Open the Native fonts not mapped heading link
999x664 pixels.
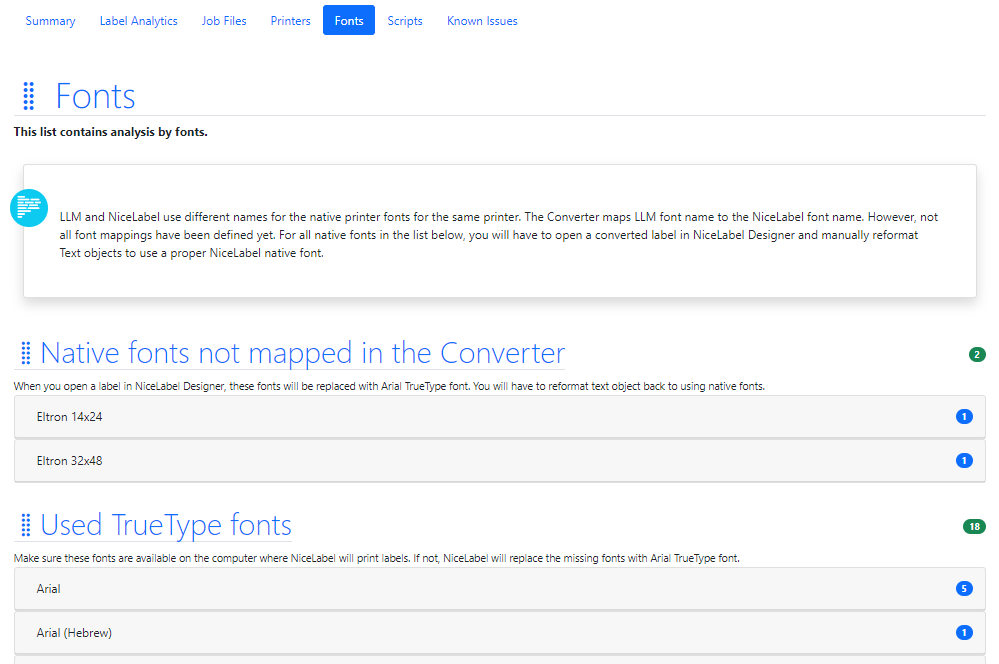click(302, 353)
